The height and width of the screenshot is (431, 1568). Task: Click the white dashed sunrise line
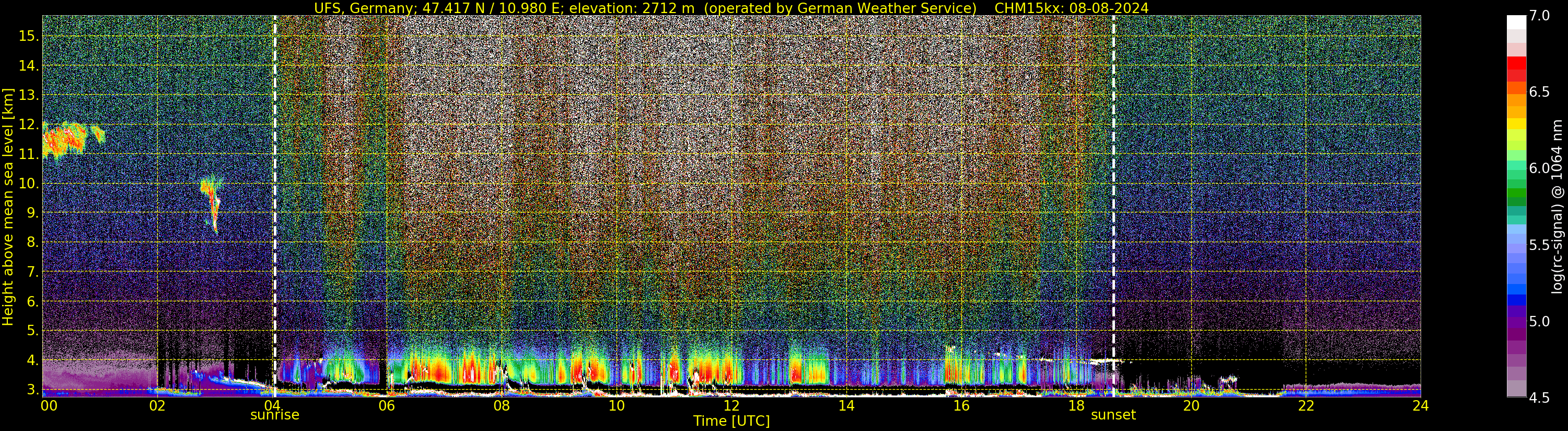click(x=274, y=206)
